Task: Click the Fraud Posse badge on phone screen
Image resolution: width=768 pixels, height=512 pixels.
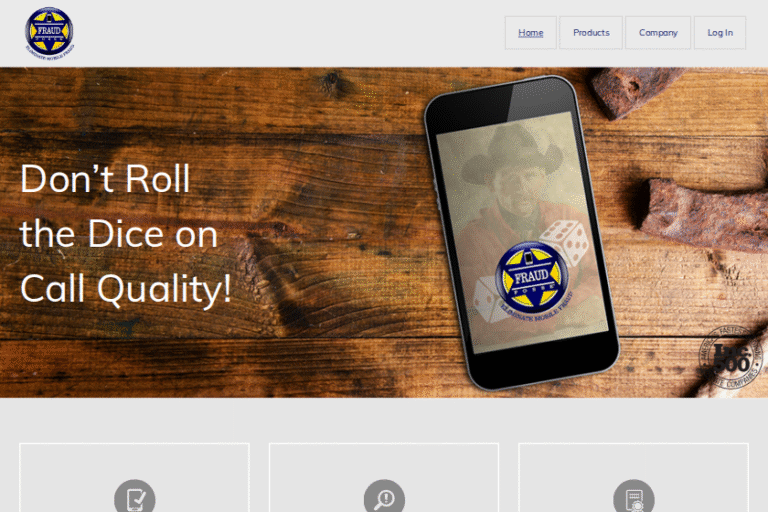Action: 532,278
